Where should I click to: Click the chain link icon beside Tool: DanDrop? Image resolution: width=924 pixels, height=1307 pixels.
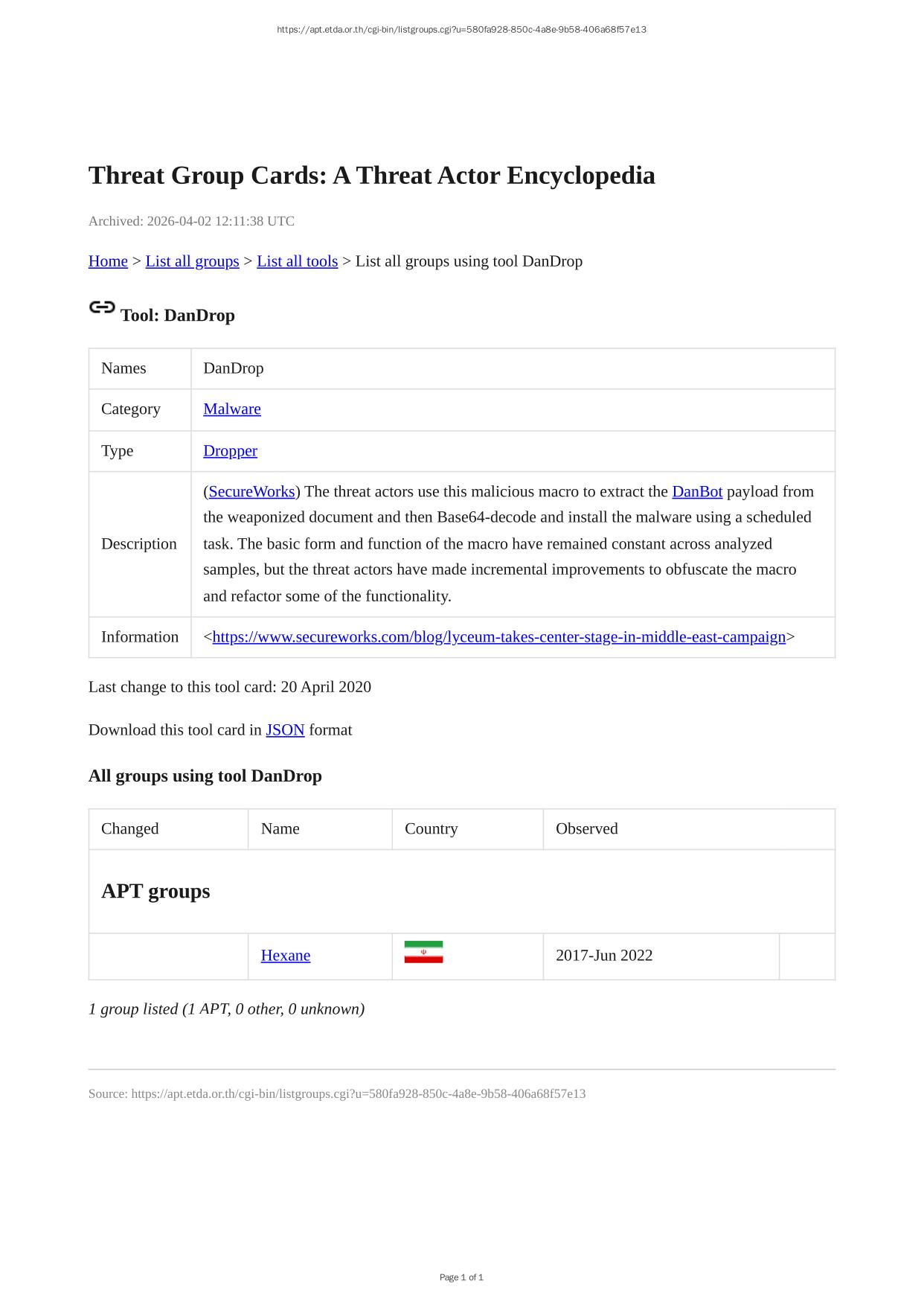[x=102, y=307]
